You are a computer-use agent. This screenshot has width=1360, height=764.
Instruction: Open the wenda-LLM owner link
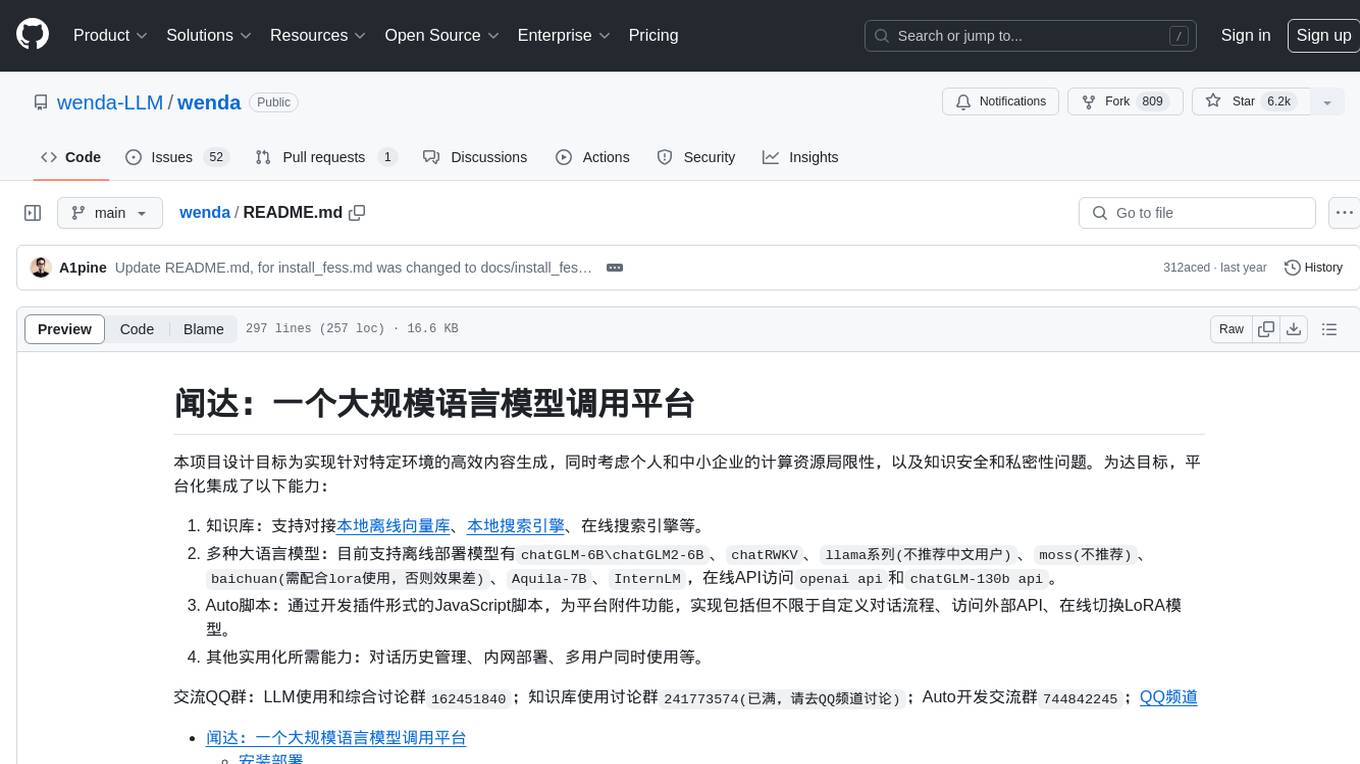tap(110, 102)
